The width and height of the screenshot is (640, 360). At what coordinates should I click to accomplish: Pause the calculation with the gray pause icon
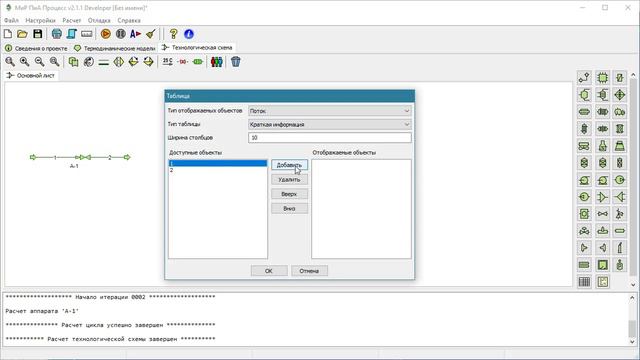pos(120,34)
